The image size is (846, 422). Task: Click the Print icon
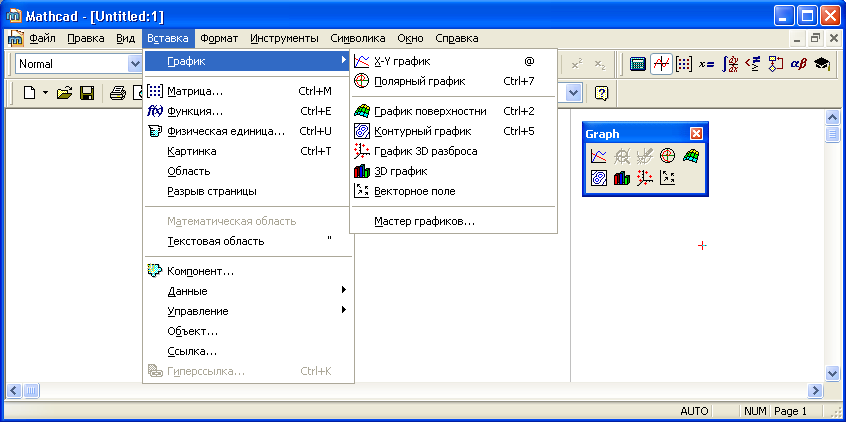118,93
